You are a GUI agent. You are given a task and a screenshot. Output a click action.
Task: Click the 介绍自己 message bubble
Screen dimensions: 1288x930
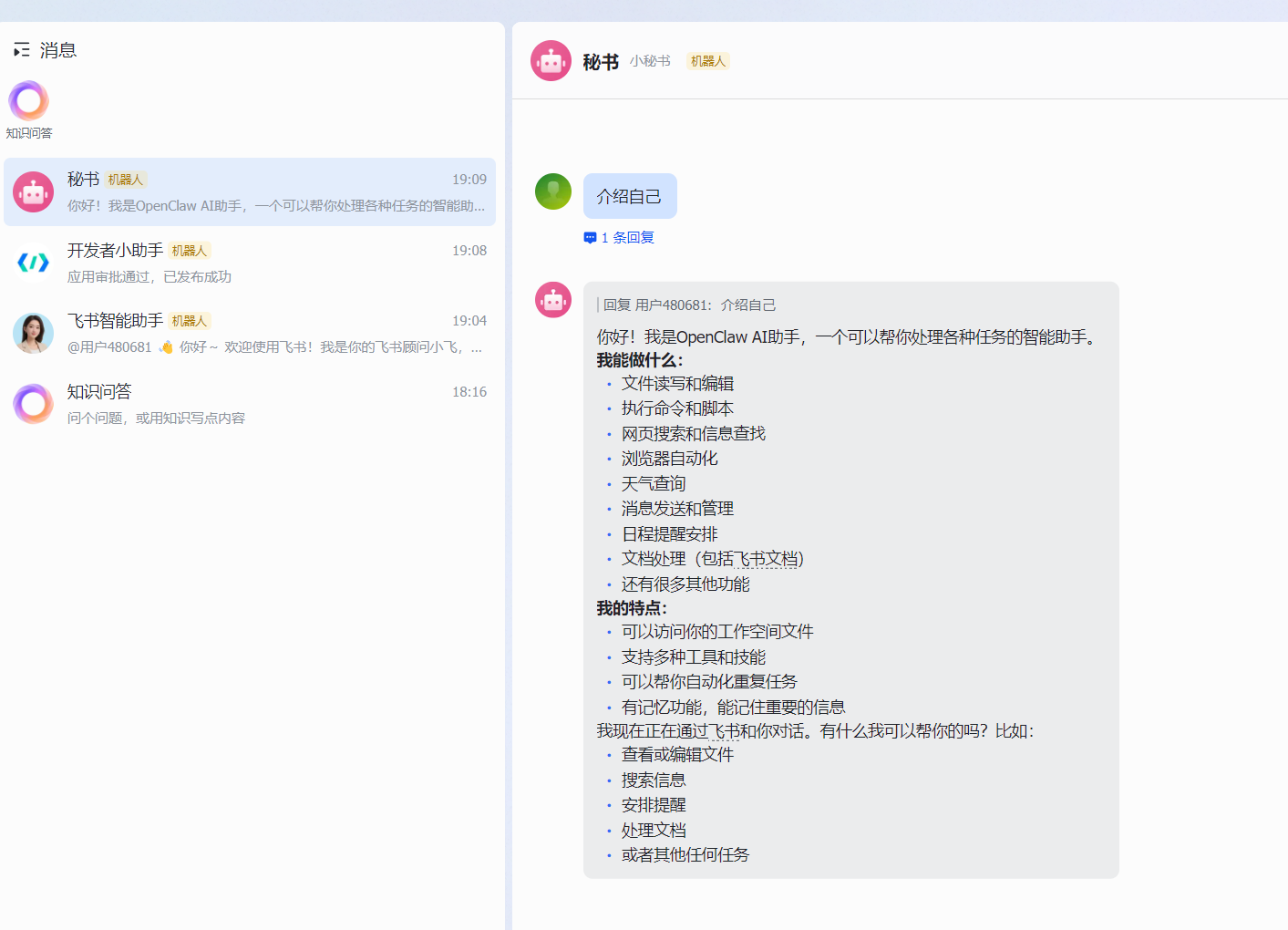click(630, 196)
